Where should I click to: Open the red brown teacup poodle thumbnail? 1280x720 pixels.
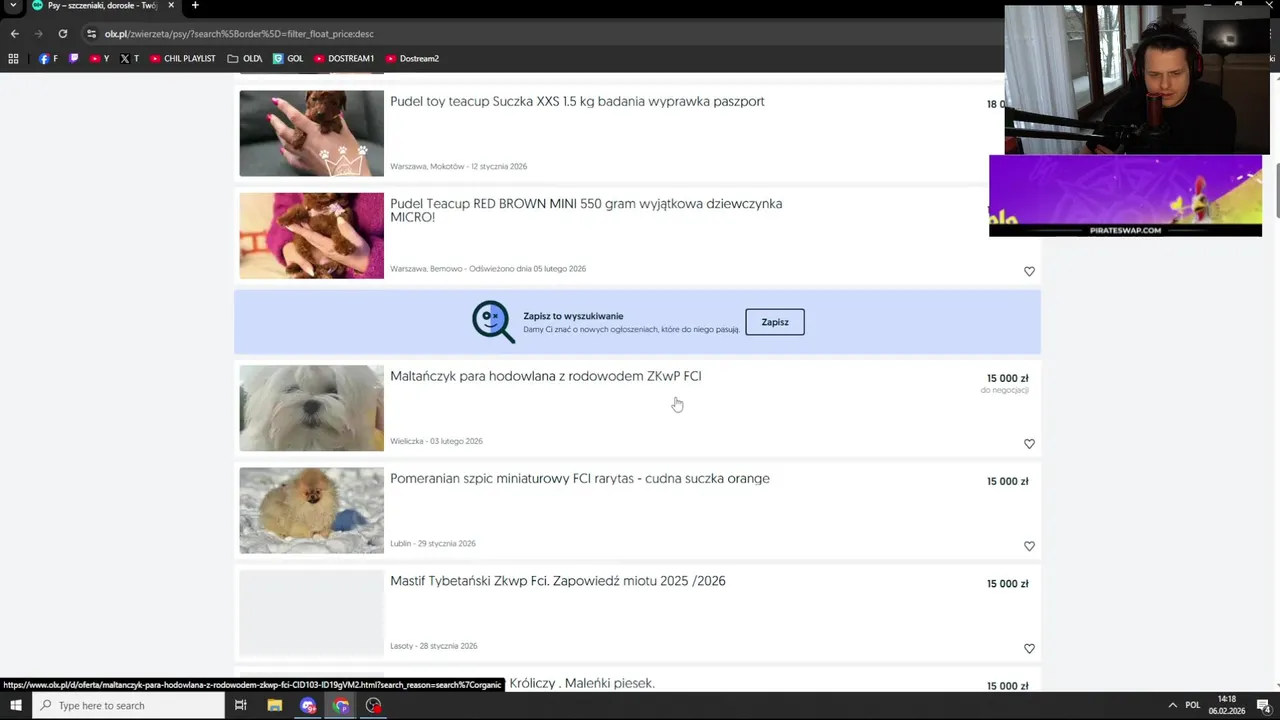(x=311, y=235)
